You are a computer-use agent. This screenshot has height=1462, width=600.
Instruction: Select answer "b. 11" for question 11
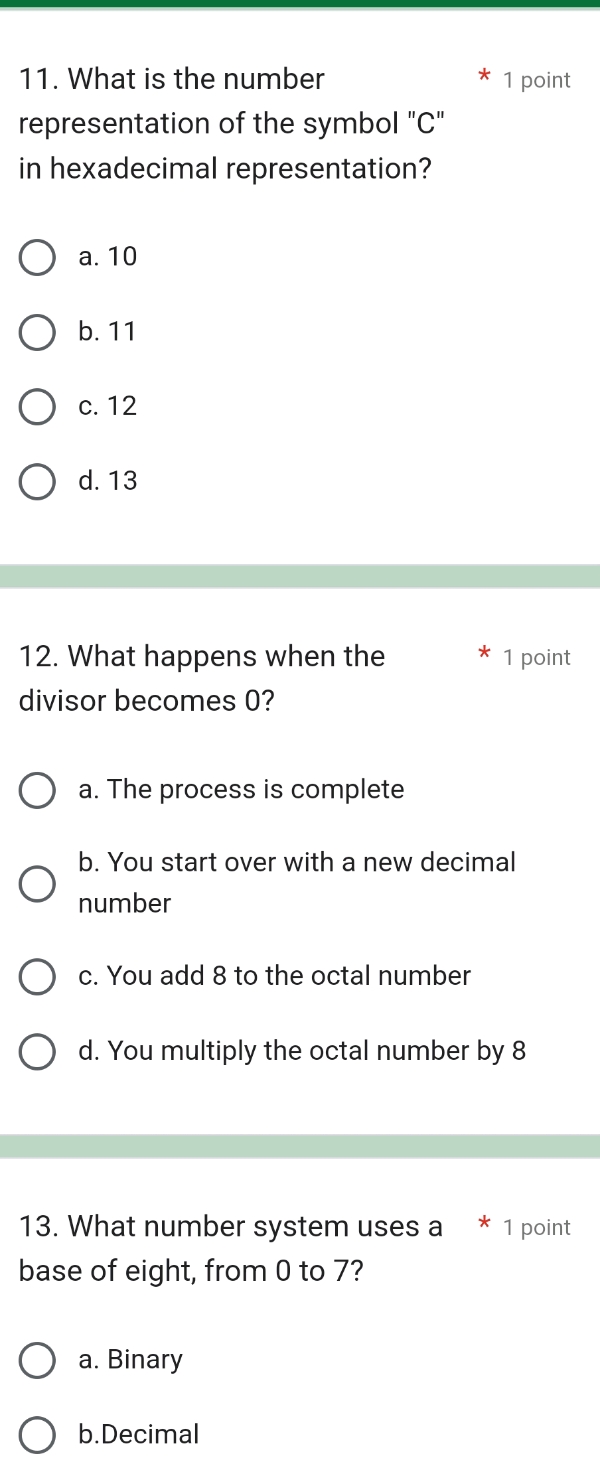click(x=37, y=332)
